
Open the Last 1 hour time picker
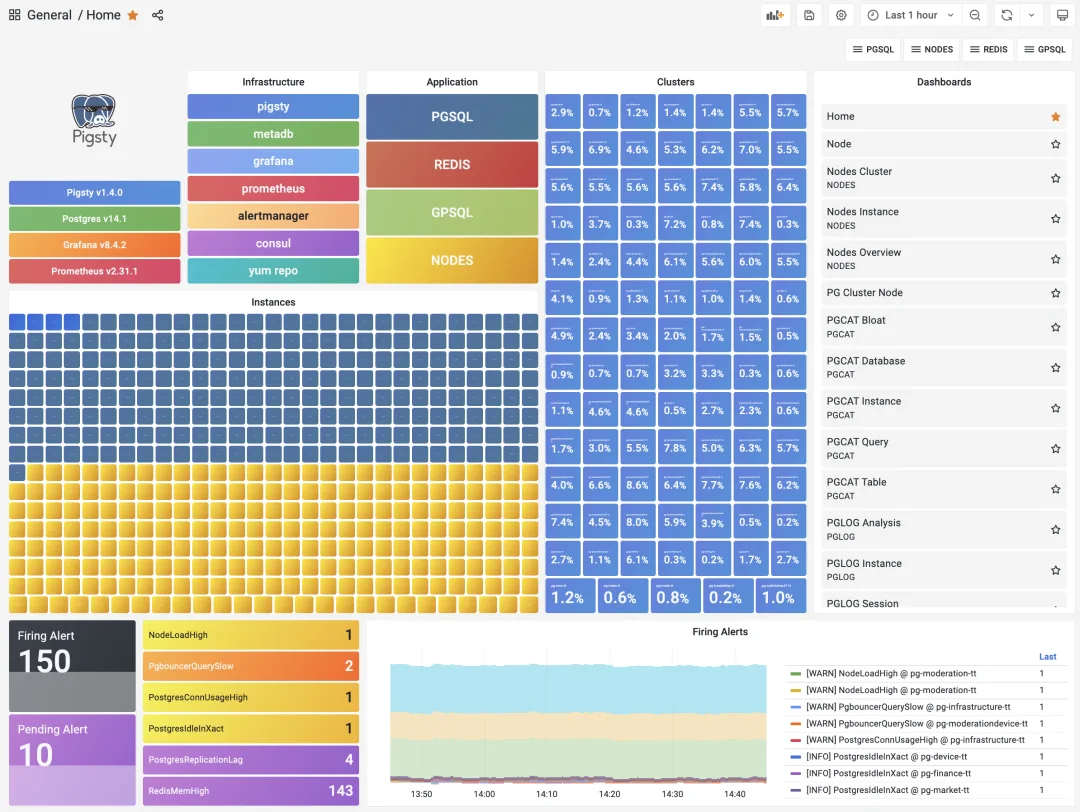click(x=911, y=15)
